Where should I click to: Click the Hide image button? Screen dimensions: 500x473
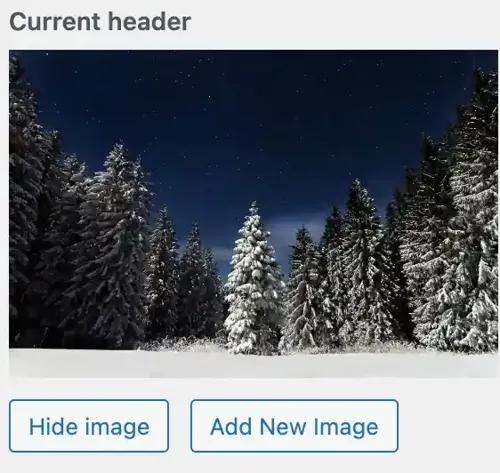tap(89, 426)
